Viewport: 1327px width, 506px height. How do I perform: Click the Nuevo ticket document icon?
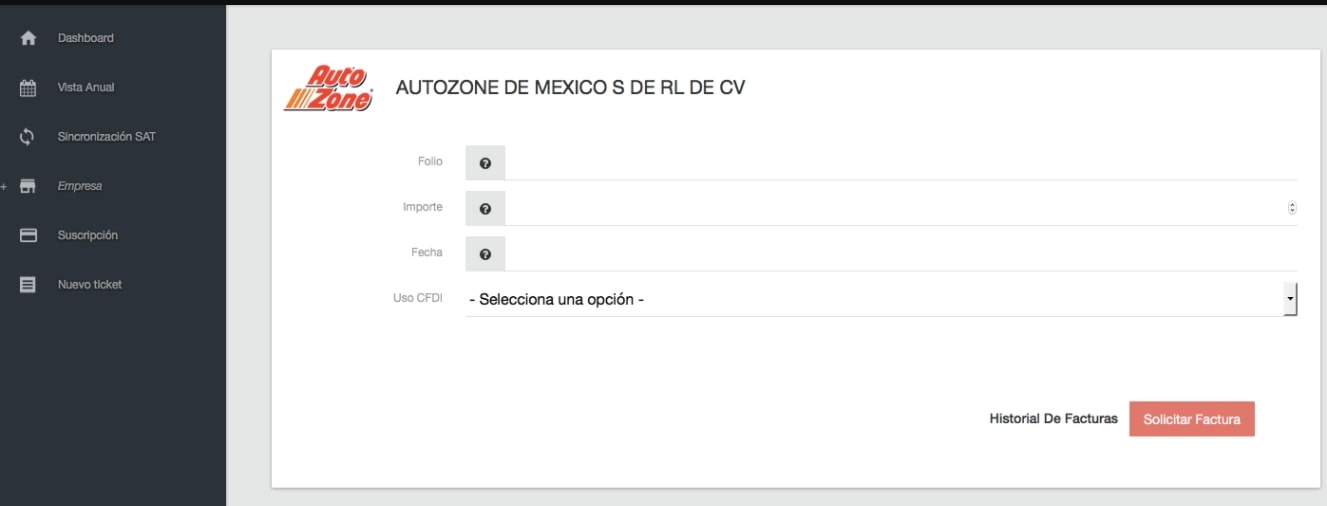[x=28, y=284]
